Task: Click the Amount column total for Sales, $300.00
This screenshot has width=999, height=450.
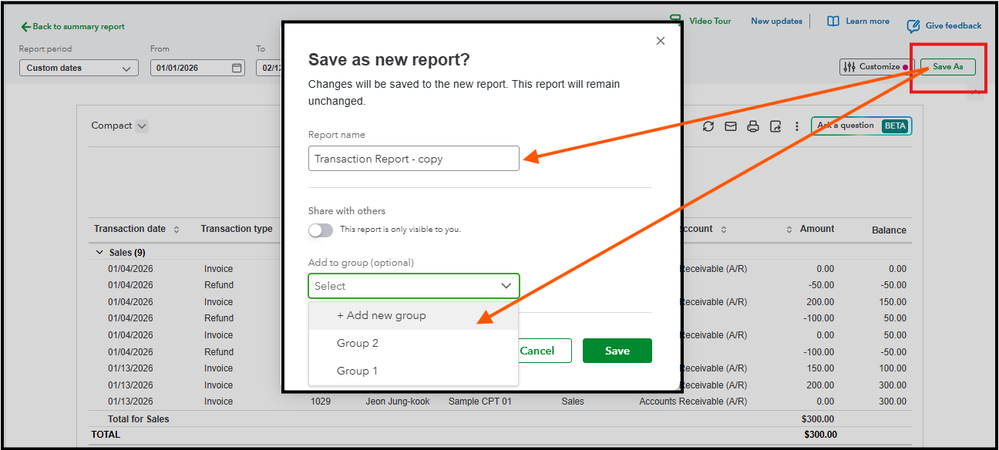Action: click(818, 419)
